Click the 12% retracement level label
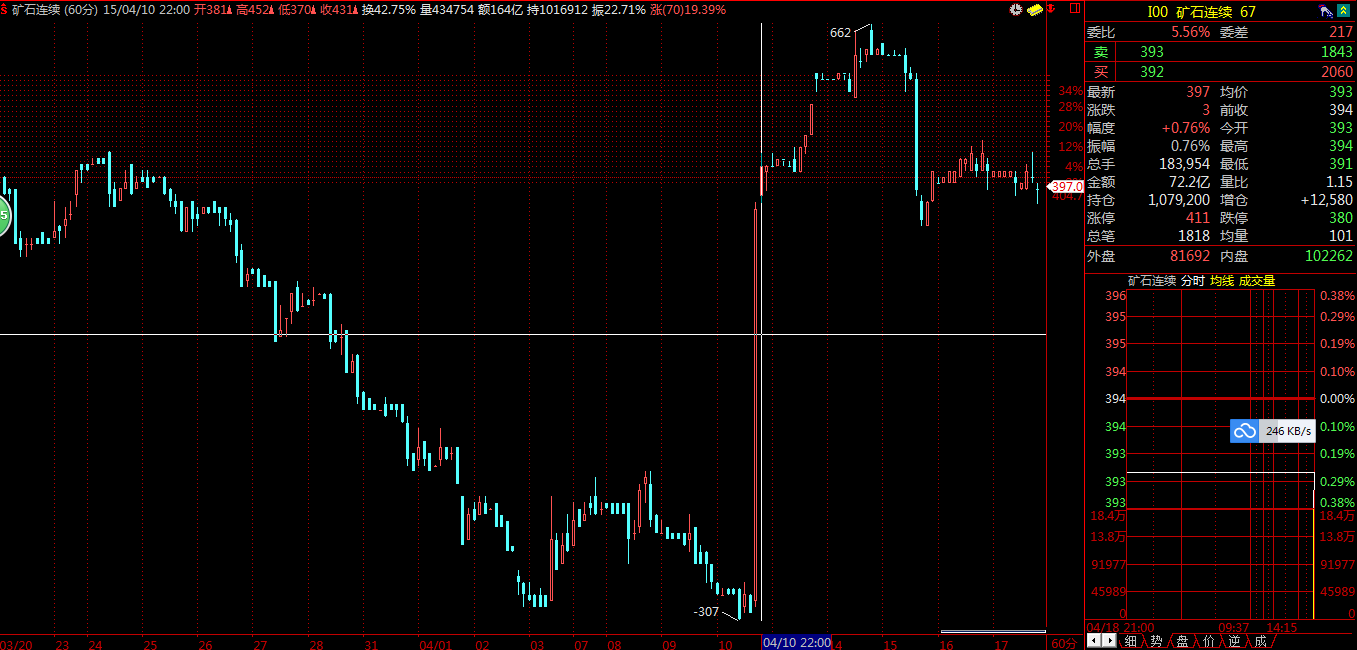The width and height of the screenshot is (1357, 650). pos(1071,147)
